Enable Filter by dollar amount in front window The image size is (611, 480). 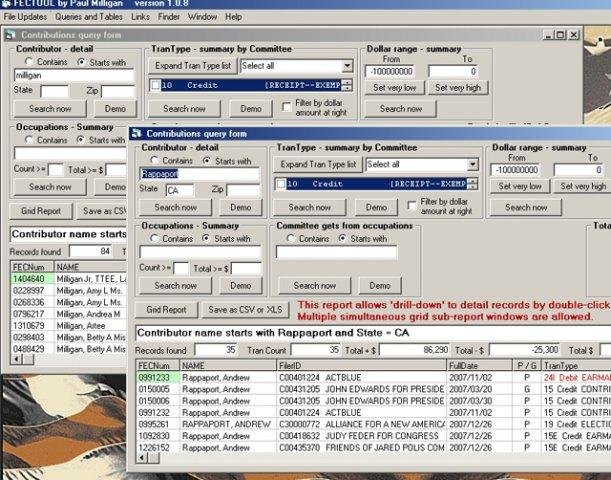point(411,205)
